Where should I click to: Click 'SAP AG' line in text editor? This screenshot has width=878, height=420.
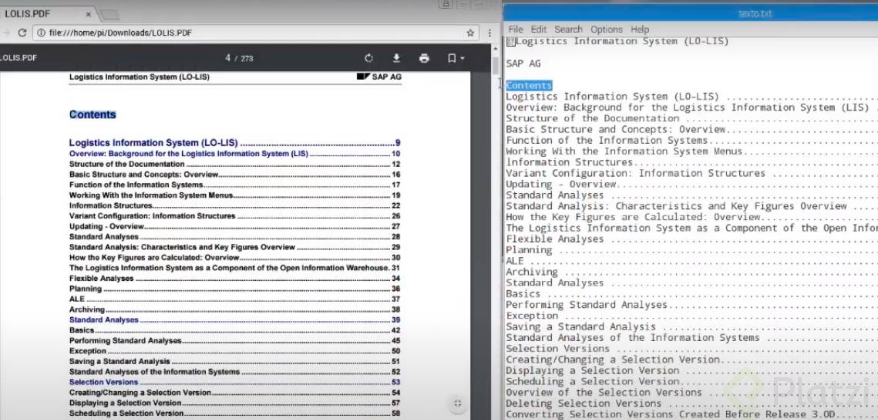tap(524, 64)
